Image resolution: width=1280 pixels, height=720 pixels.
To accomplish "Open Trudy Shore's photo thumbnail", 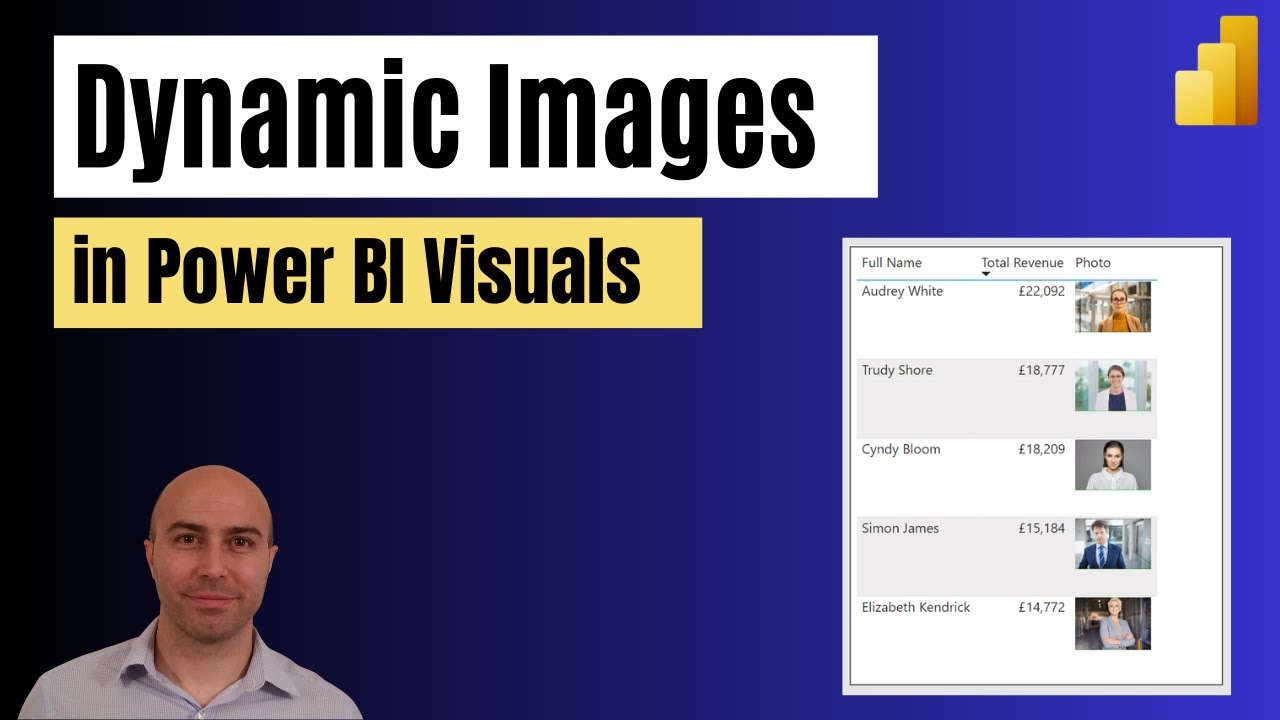I will (x=1113, y=386).
